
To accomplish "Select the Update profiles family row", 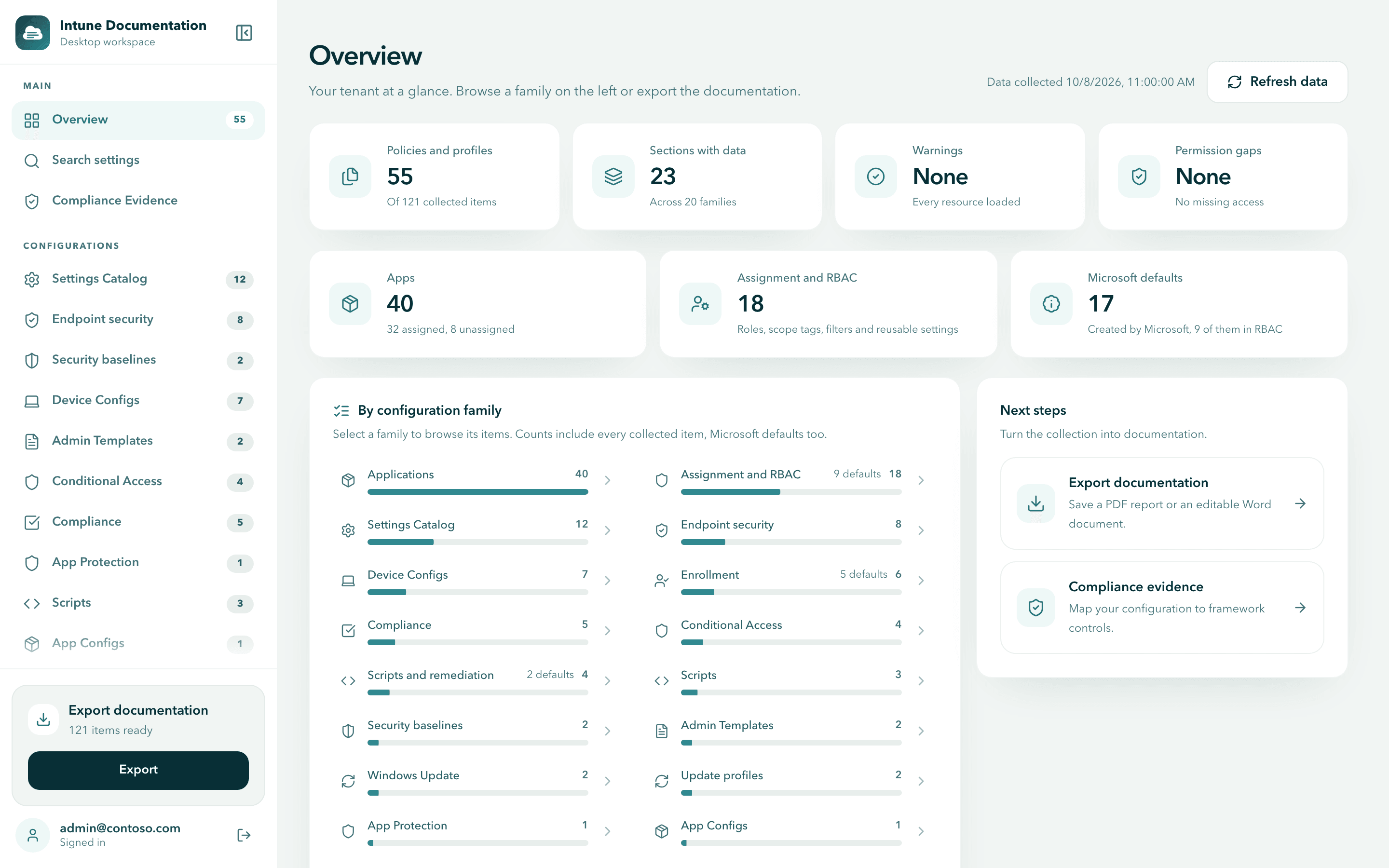I will (791, 781).
